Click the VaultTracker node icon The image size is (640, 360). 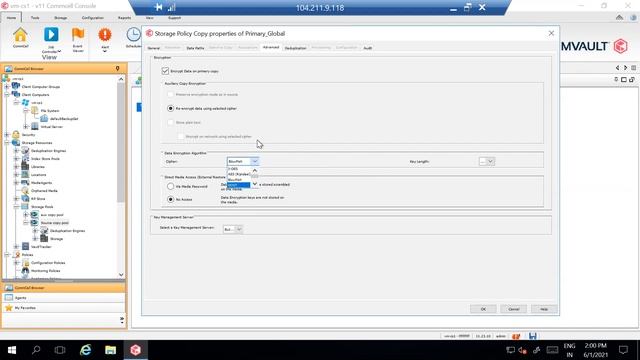[x=25, y=247]
